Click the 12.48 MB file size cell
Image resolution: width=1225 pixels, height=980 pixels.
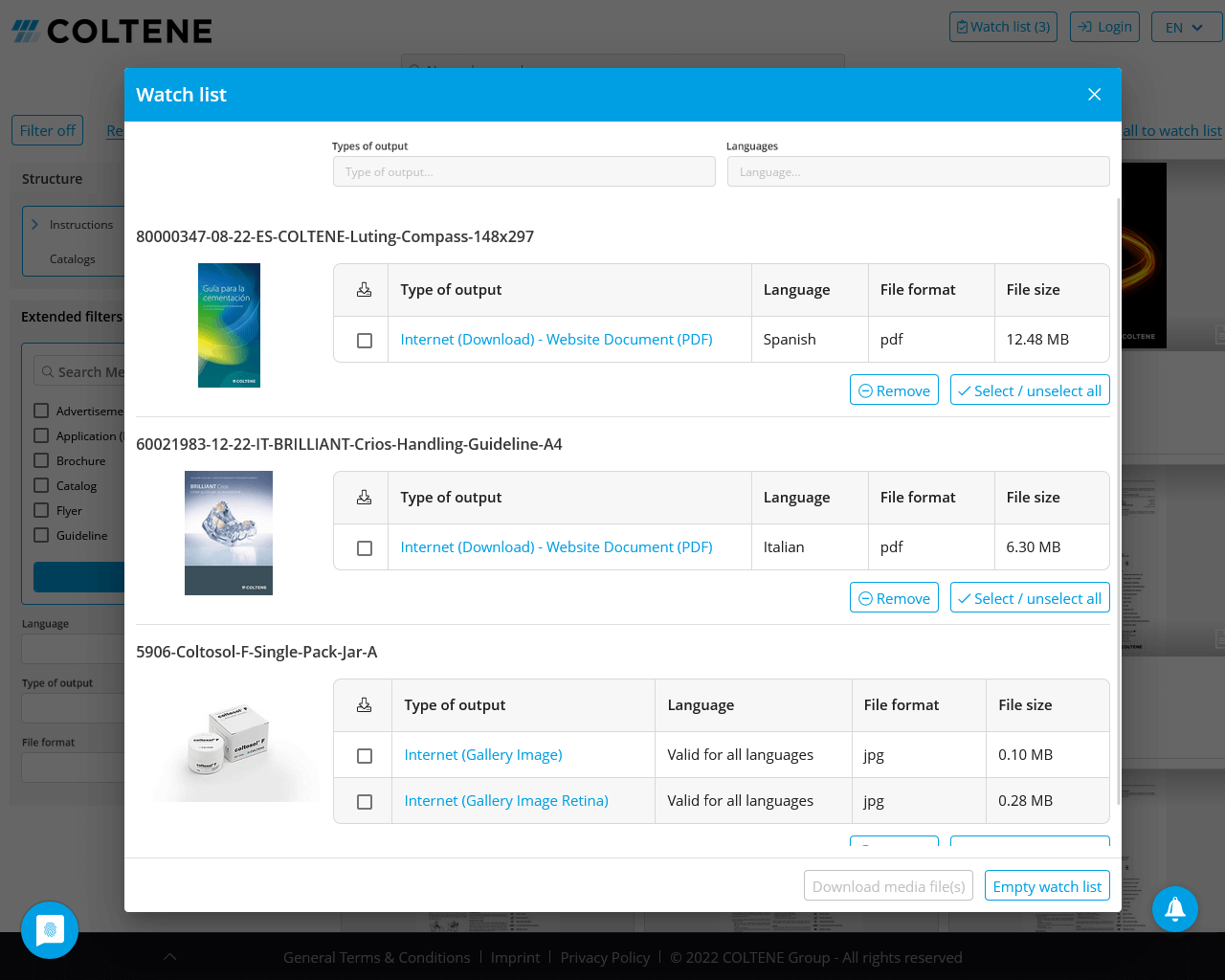1052,340
